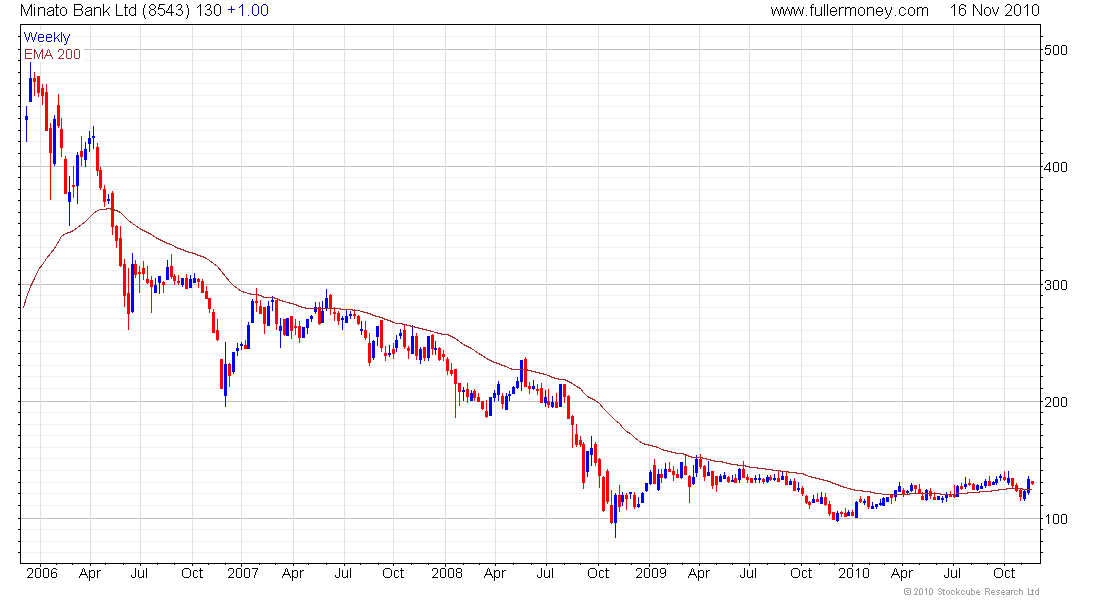The width and height of the screenshot is (1100, 600).
Task: Click the 'Weekly' legend label
Action: (47, 37)
